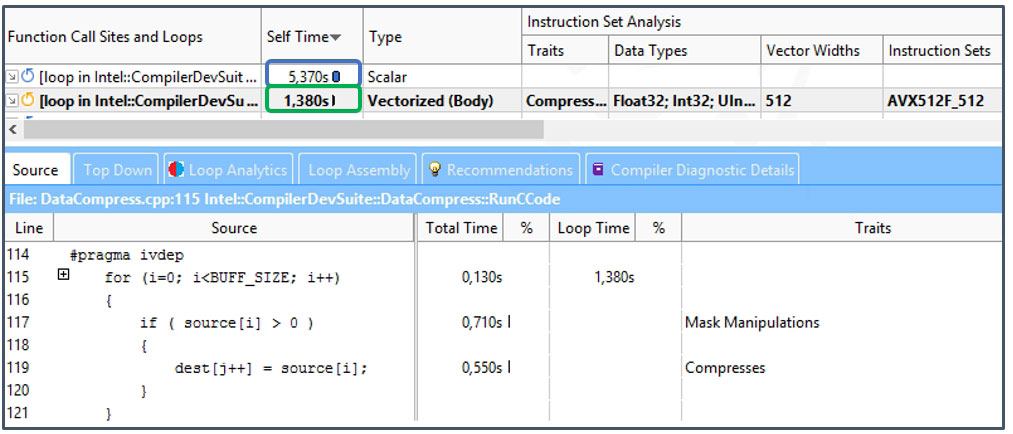Switch to the Top Down tab

point(117,170)
